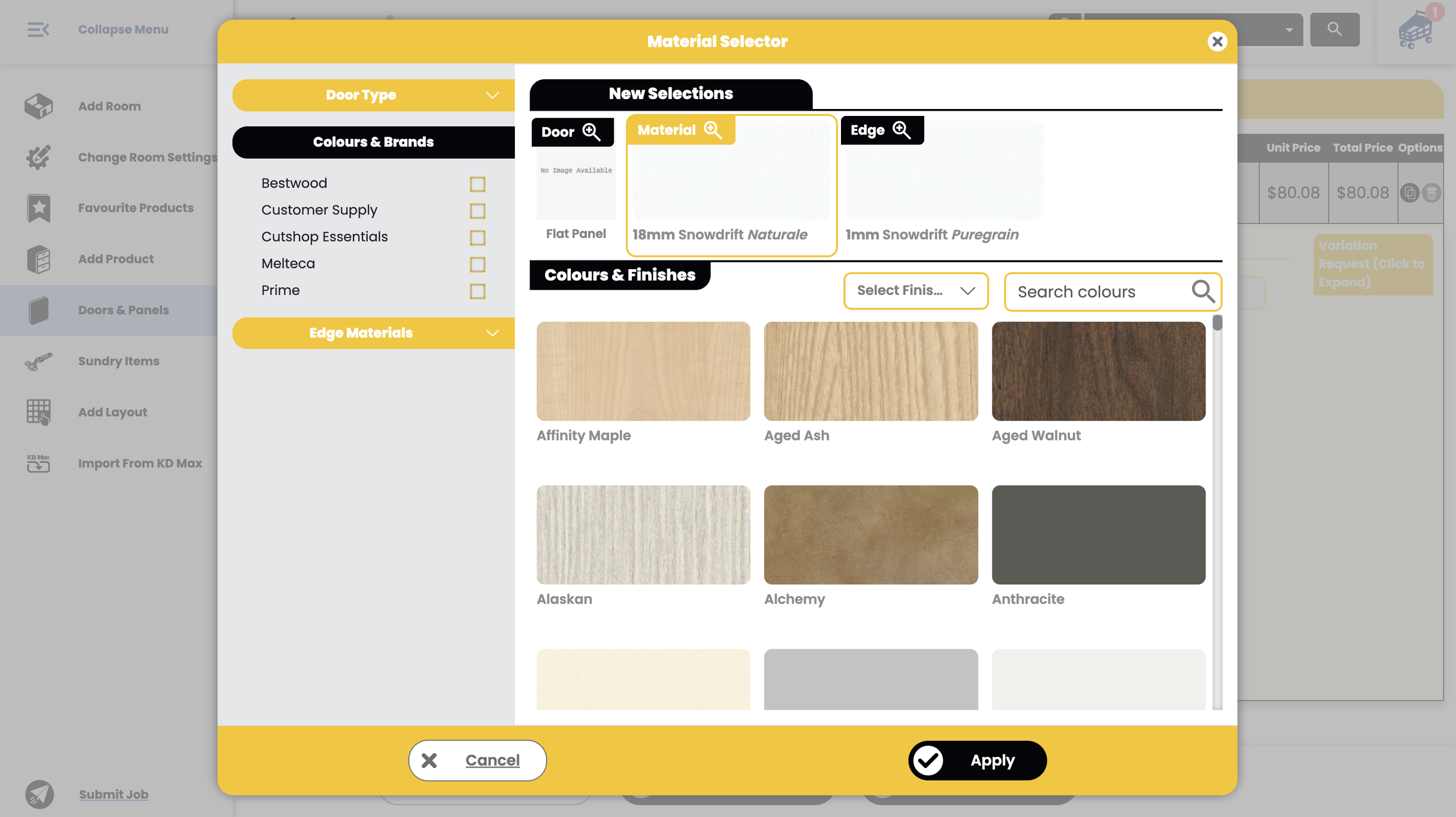The width and height of the screenshot is (1456, 817).
Task: Select the Door tab in New Selections
Action: point(572,132)
